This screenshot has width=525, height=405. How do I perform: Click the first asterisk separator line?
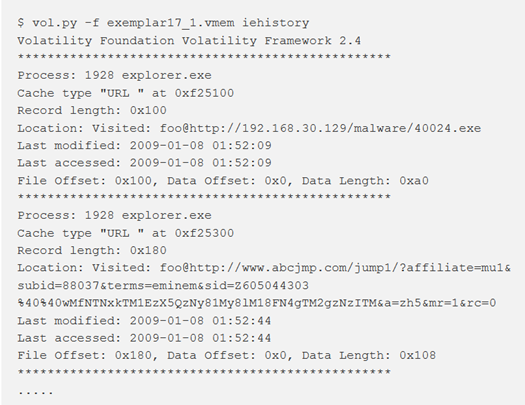204,57
